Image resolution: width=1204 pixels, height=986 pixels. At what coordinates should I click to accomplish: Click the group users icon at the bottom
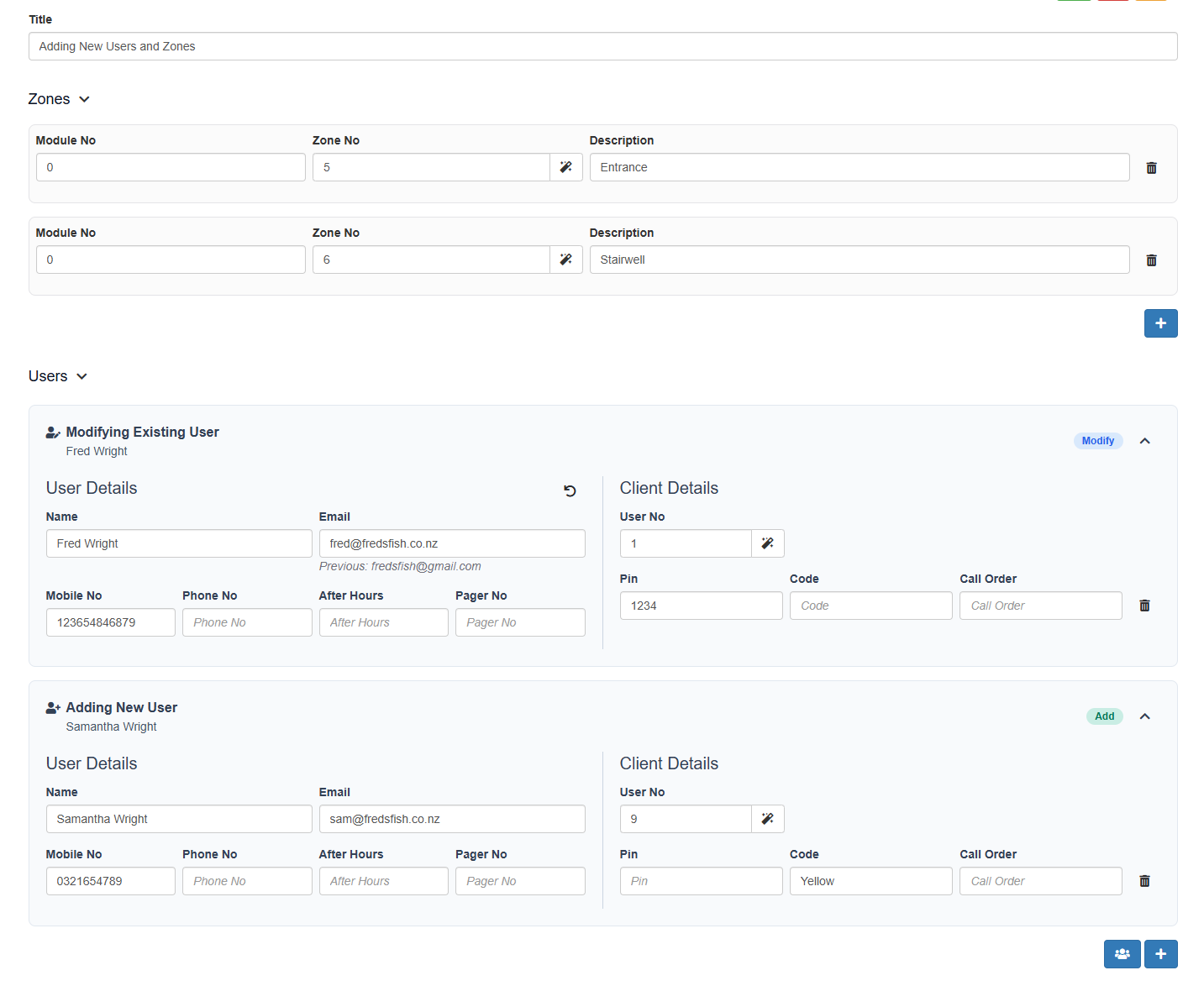point(1122,954)
